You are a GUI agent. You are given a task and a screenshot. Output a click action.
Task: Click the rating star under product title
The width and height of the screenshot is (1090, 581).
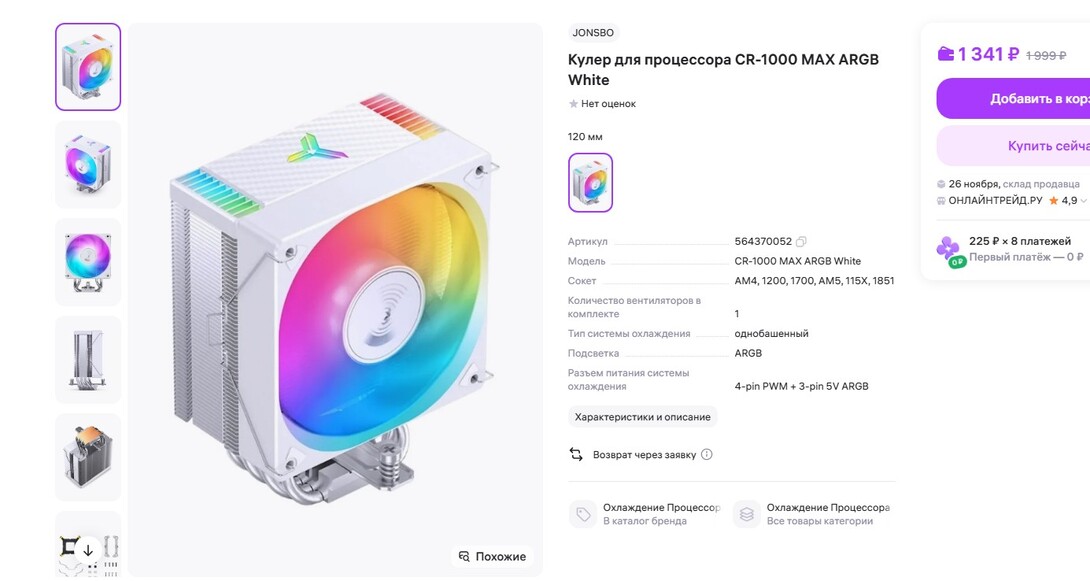tap(573, 104)
